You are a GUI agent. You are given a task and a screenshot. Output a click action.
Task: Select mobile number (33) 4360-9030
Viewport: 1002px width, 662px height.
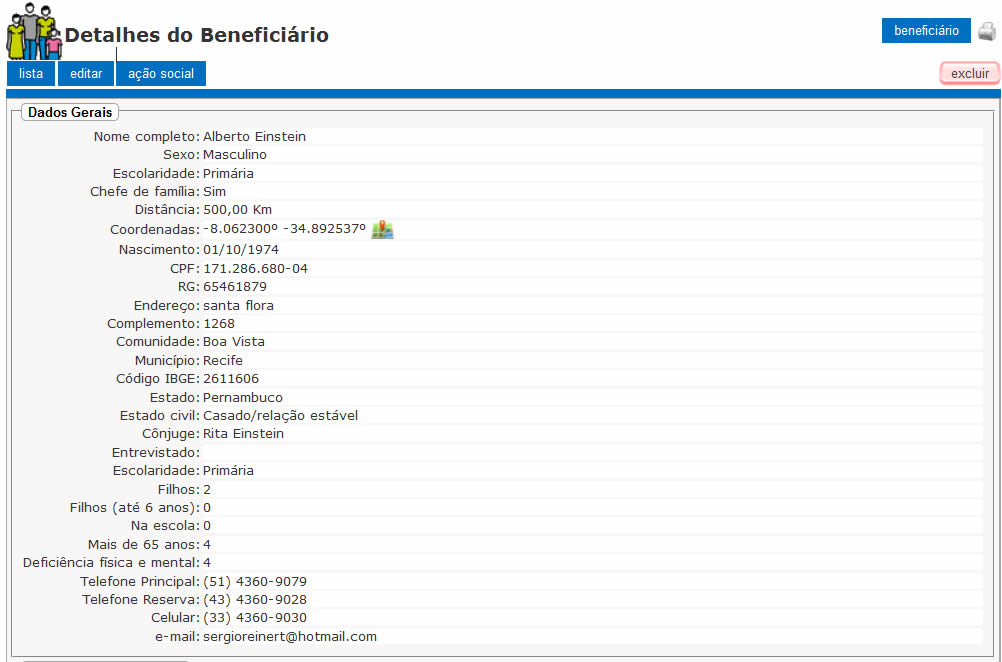point(255,618)
